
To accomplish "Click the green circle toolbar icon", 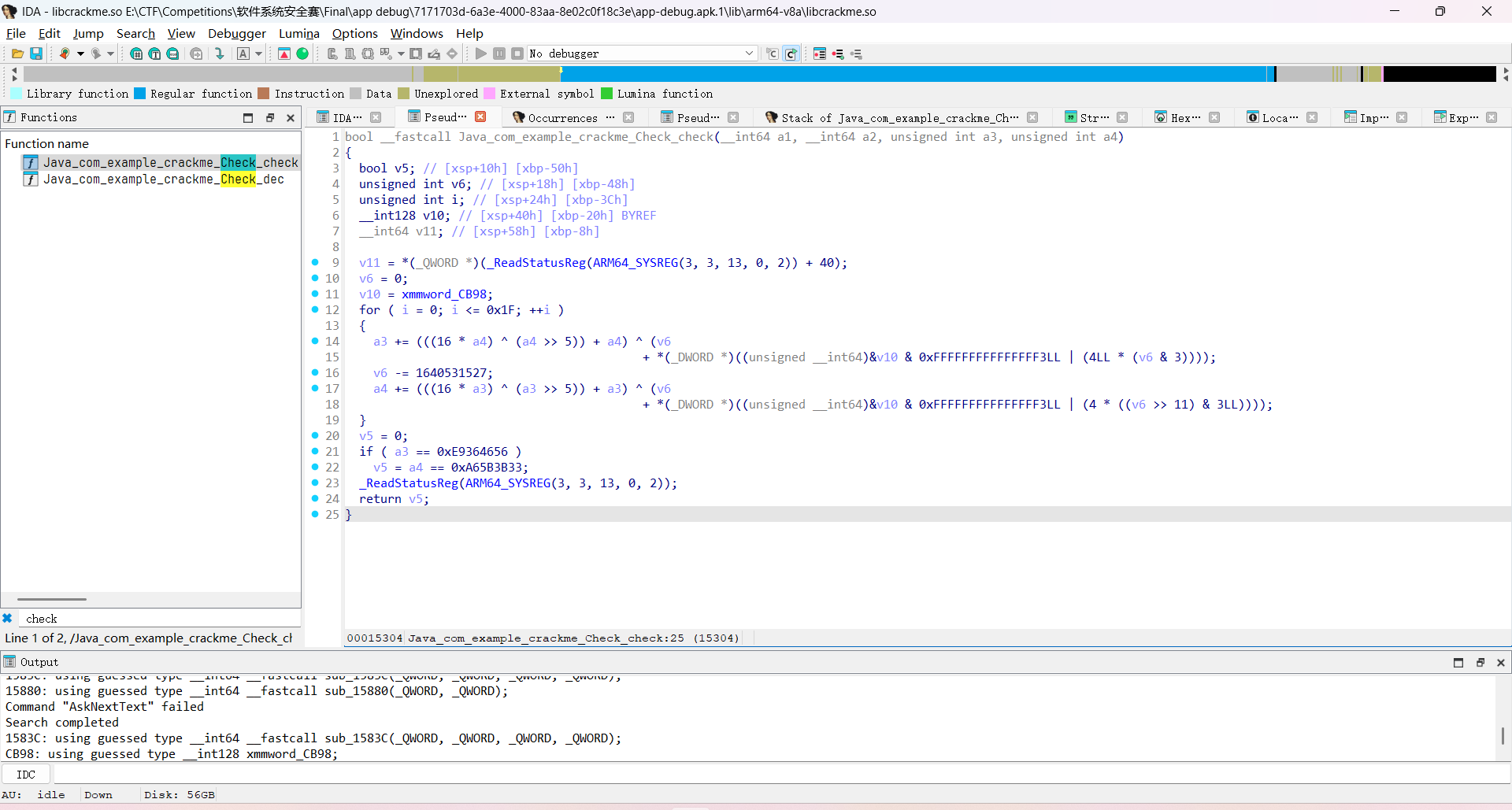I will coord(302,54).
